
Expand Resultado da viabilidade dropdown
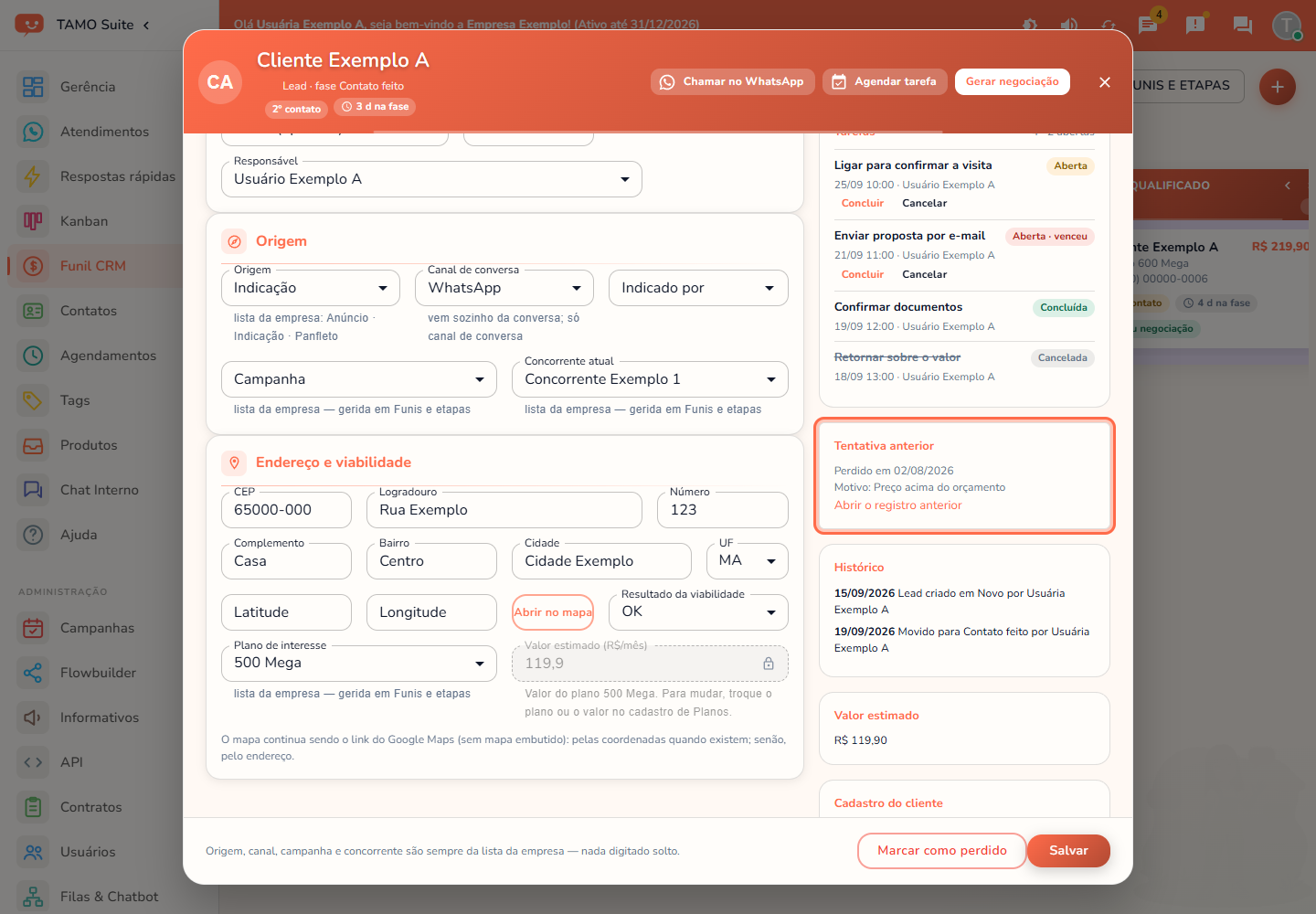[x=698, y=612]
